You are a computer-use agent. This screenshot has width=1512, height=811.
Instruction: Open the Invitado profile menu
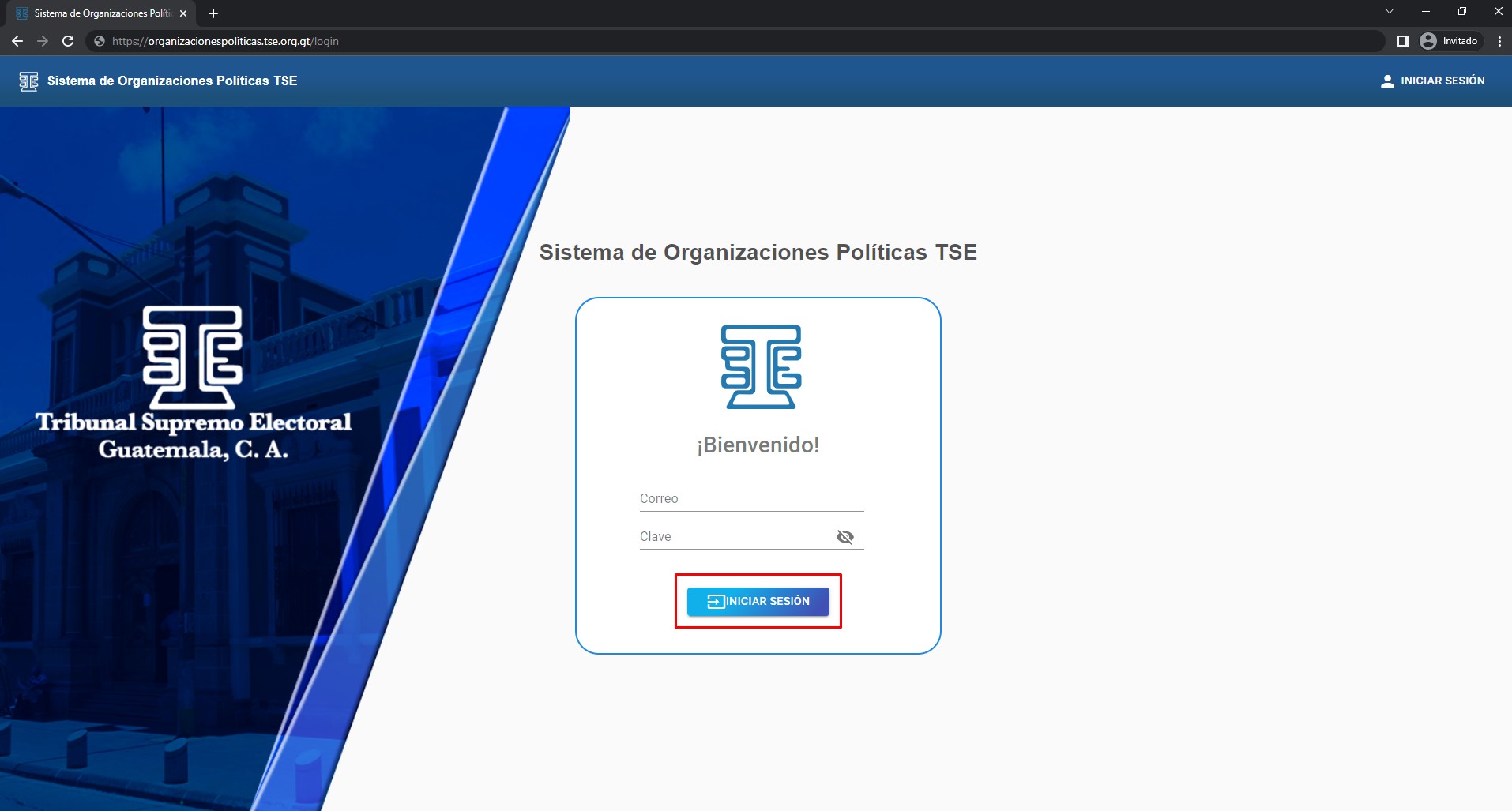(1450, 41)
